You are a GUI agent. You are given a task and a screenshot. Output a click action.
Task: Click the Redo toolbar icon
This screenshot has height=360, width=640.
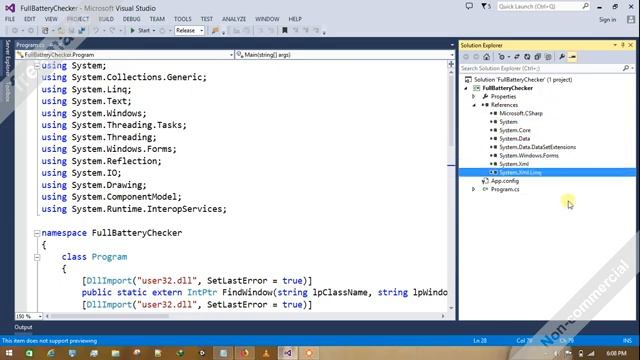click(x=112, y=31)
